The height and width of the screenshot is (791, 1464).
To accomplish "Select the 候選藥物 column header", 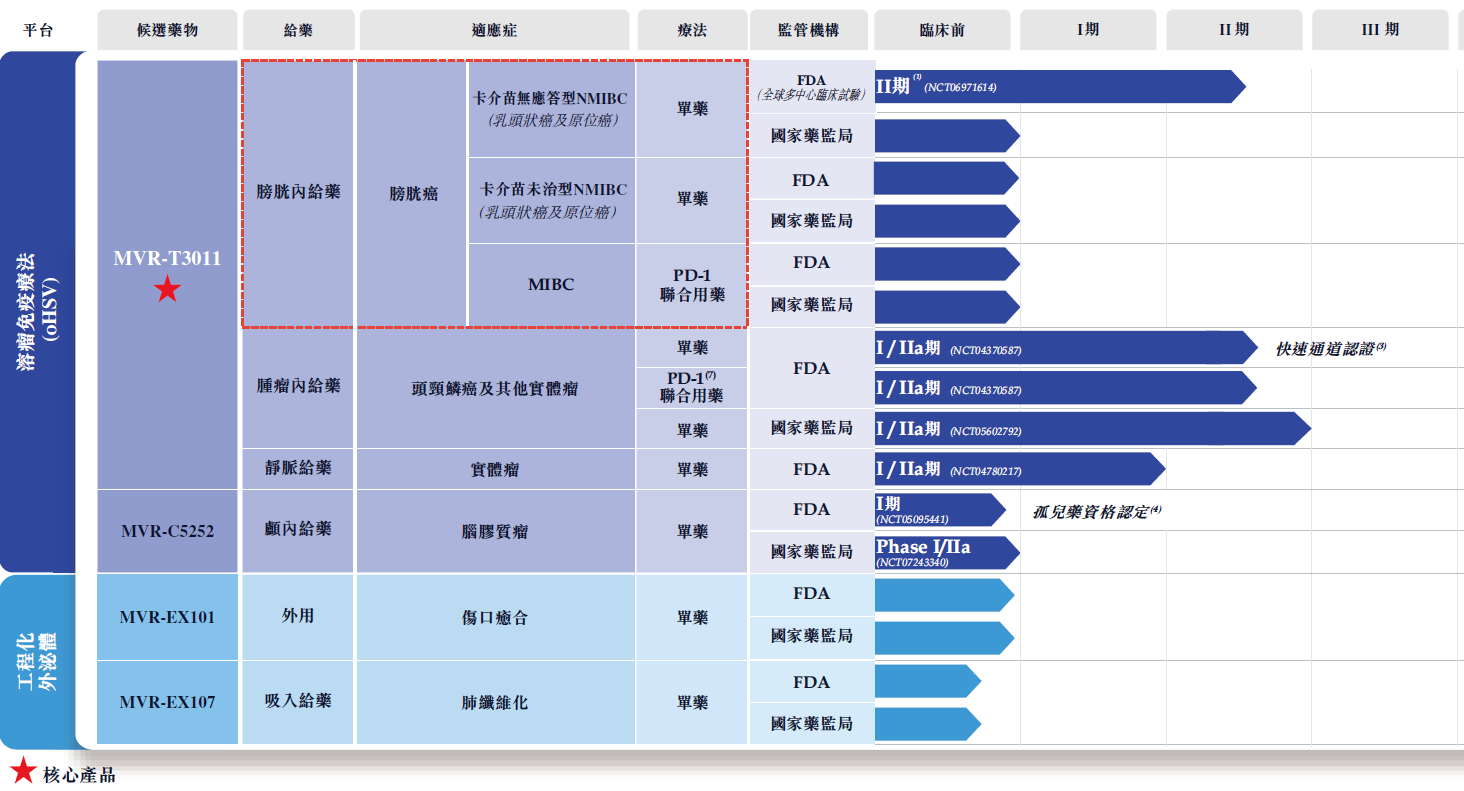I will click(168, 30).
